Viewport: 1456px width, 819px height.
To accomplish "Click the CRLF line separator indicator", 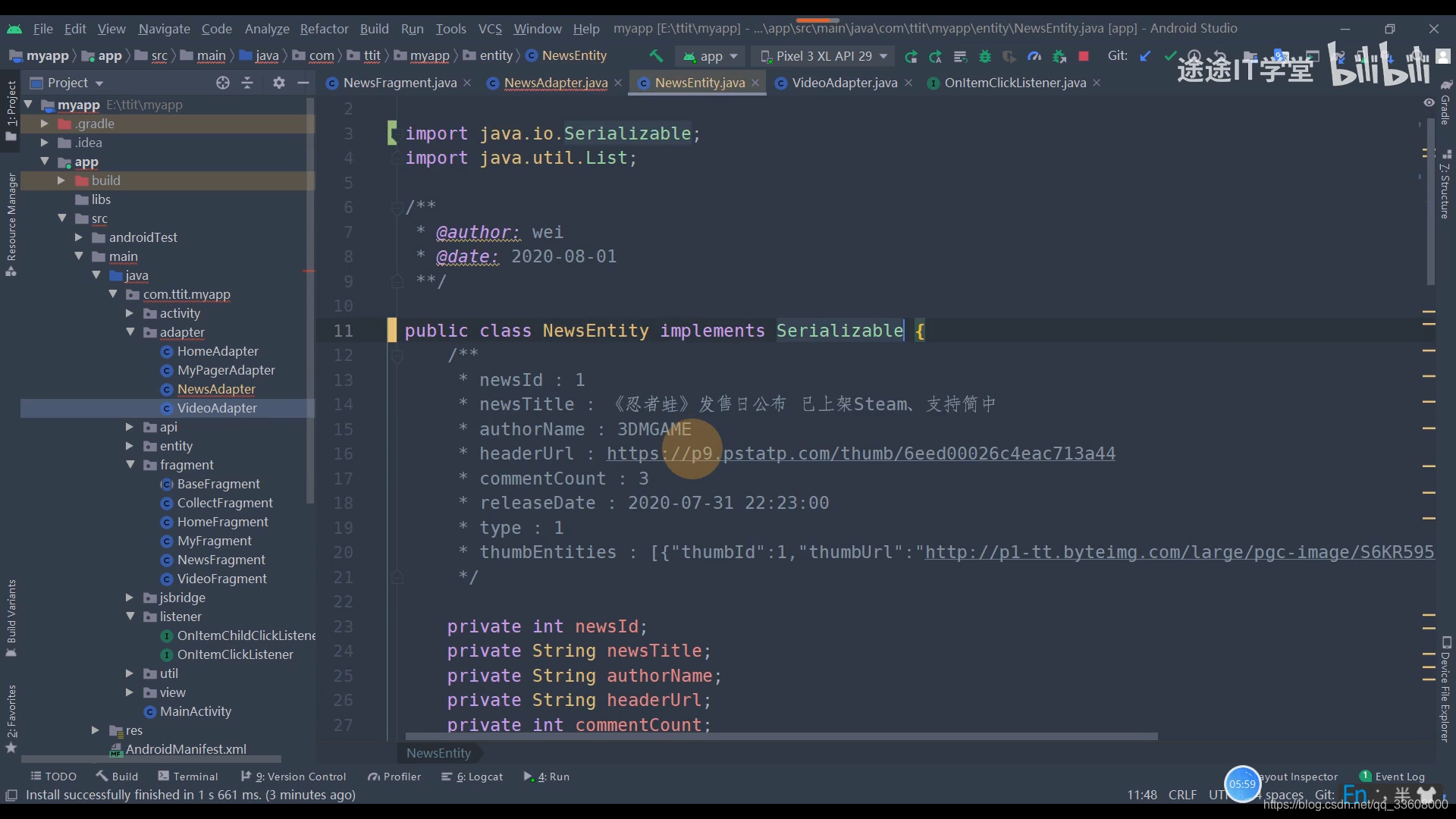I will tap(1182, 795).
